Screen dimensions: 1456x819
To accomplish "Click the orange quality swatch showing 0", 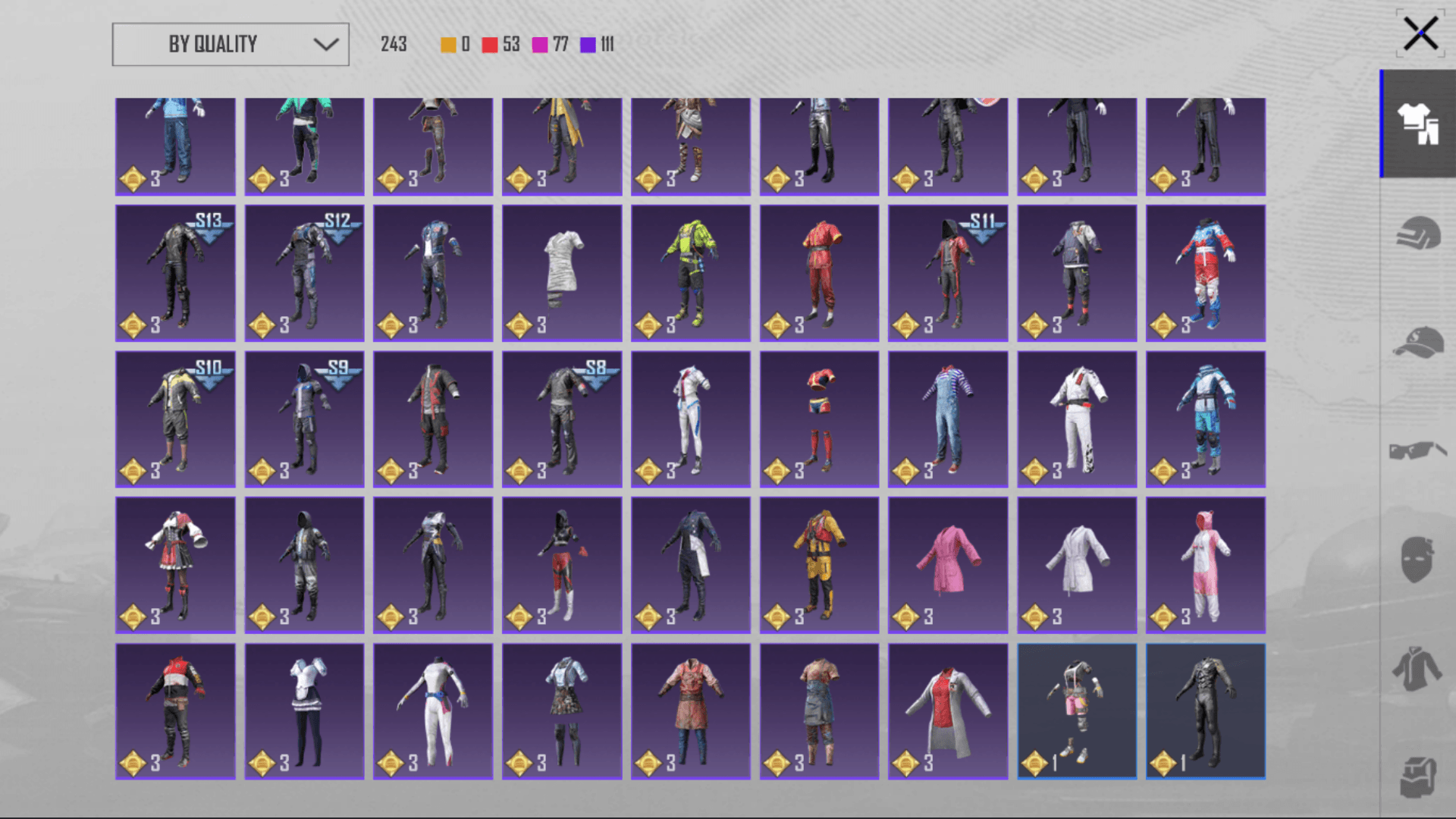I will pos(449,45).
